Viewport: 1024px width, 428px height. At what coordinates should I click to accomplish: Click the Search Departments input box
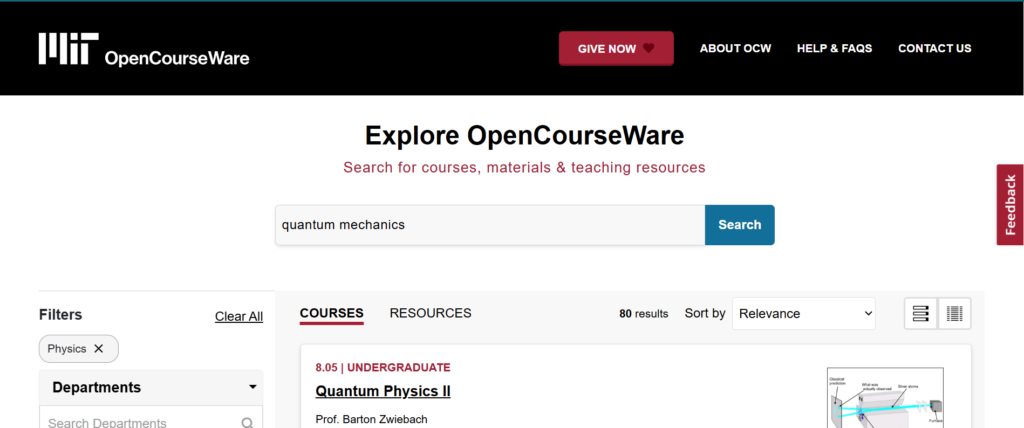[138, 423]
